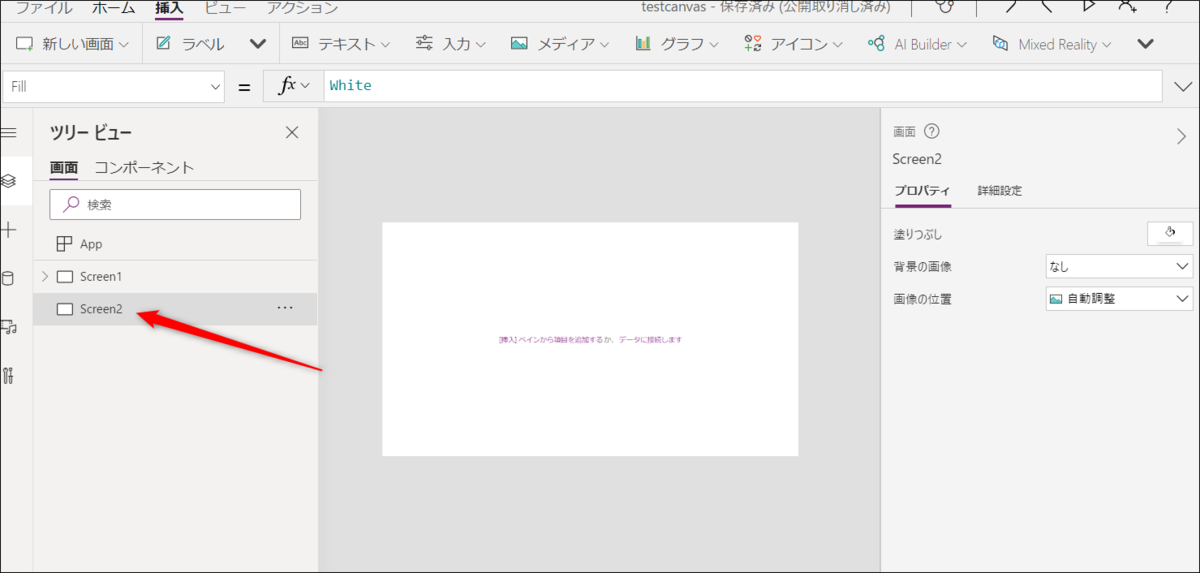Click the fx formula button
The image size is (1200, 573).
[294, 86]
